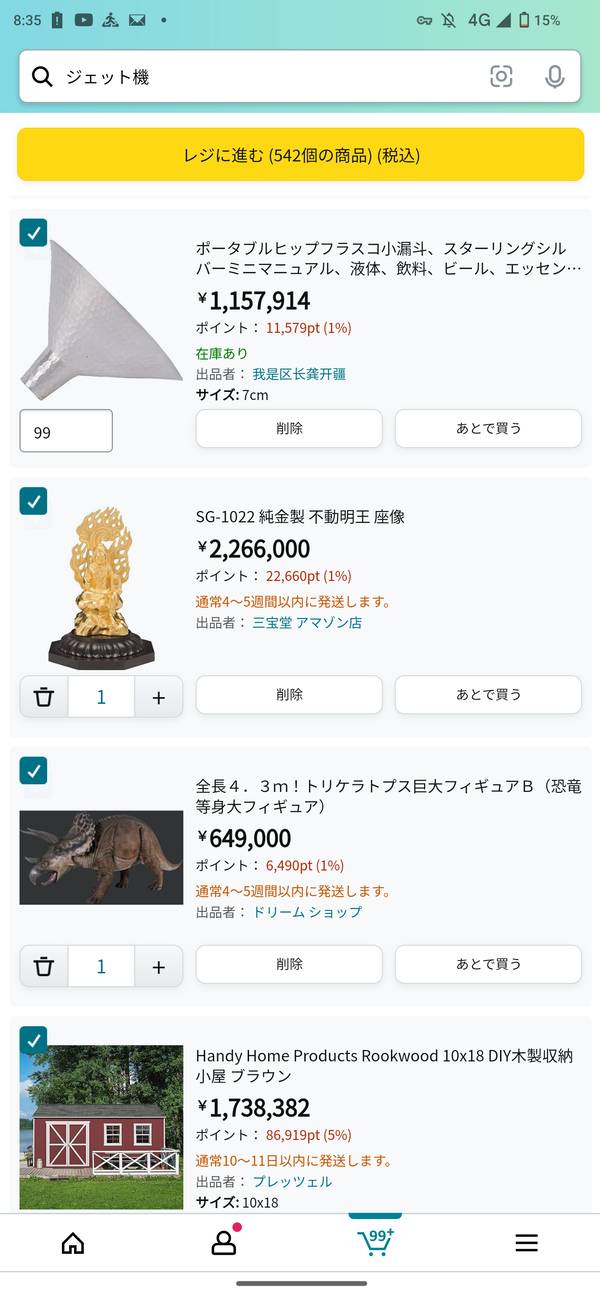The width and height of the screenshot is (600, 1300).
Task: Open the cart icon showing 99+
Action: [375, 1241]
